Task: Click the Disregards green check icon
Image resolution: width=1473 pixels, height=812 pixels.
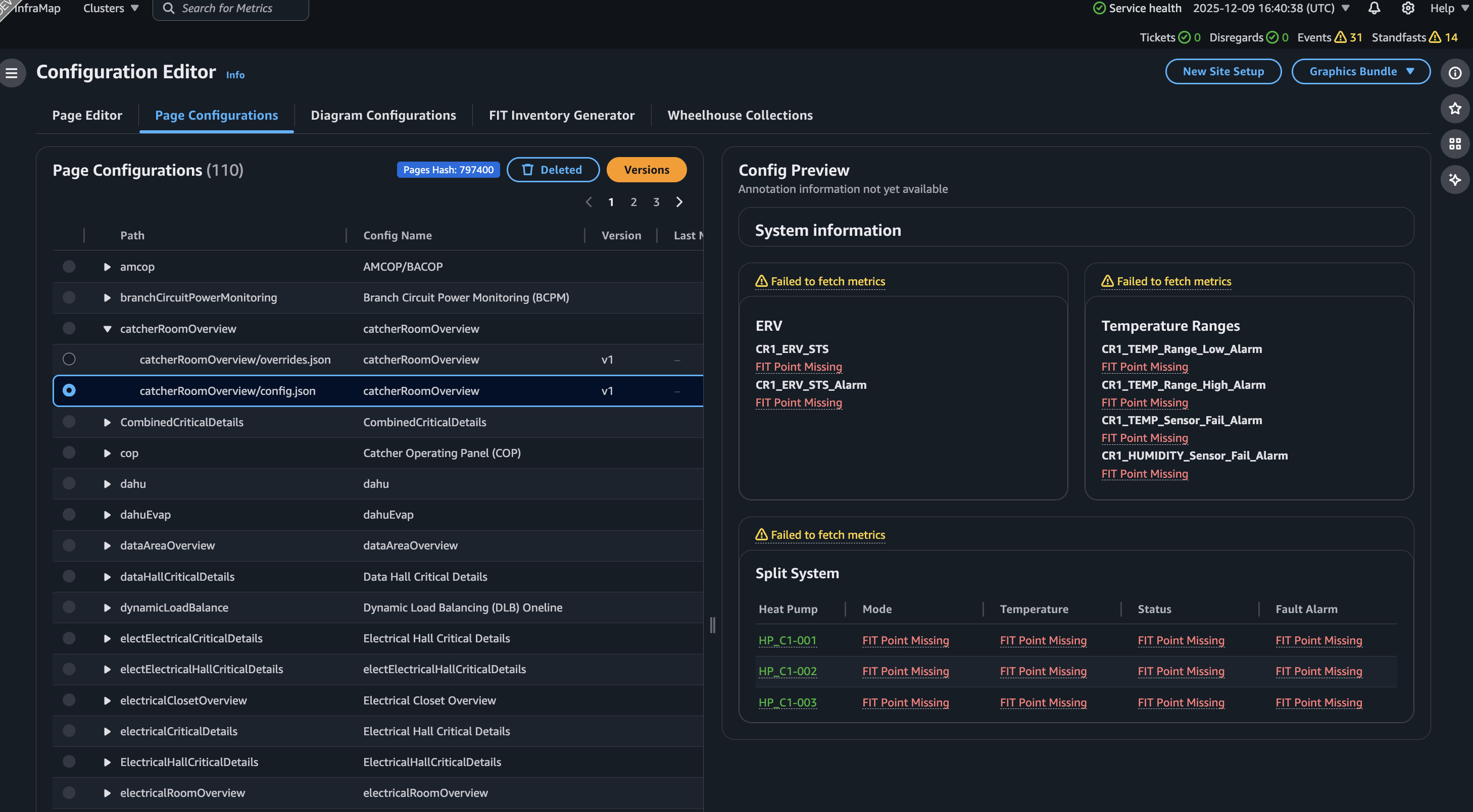Action: click(1272, 37)
